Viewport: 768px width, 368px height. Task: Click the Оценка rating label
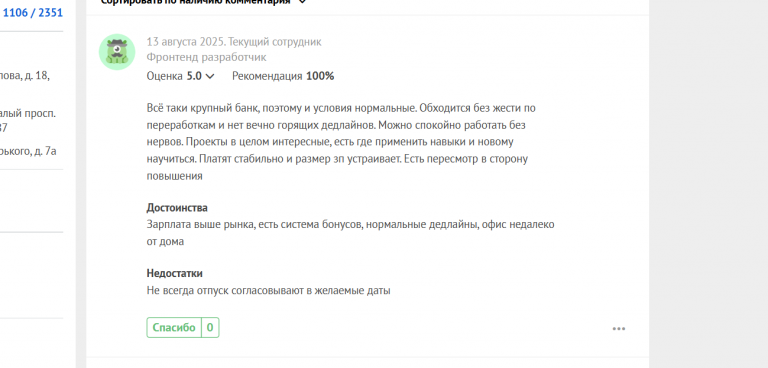pyautogui.click(x=165, y=76)
